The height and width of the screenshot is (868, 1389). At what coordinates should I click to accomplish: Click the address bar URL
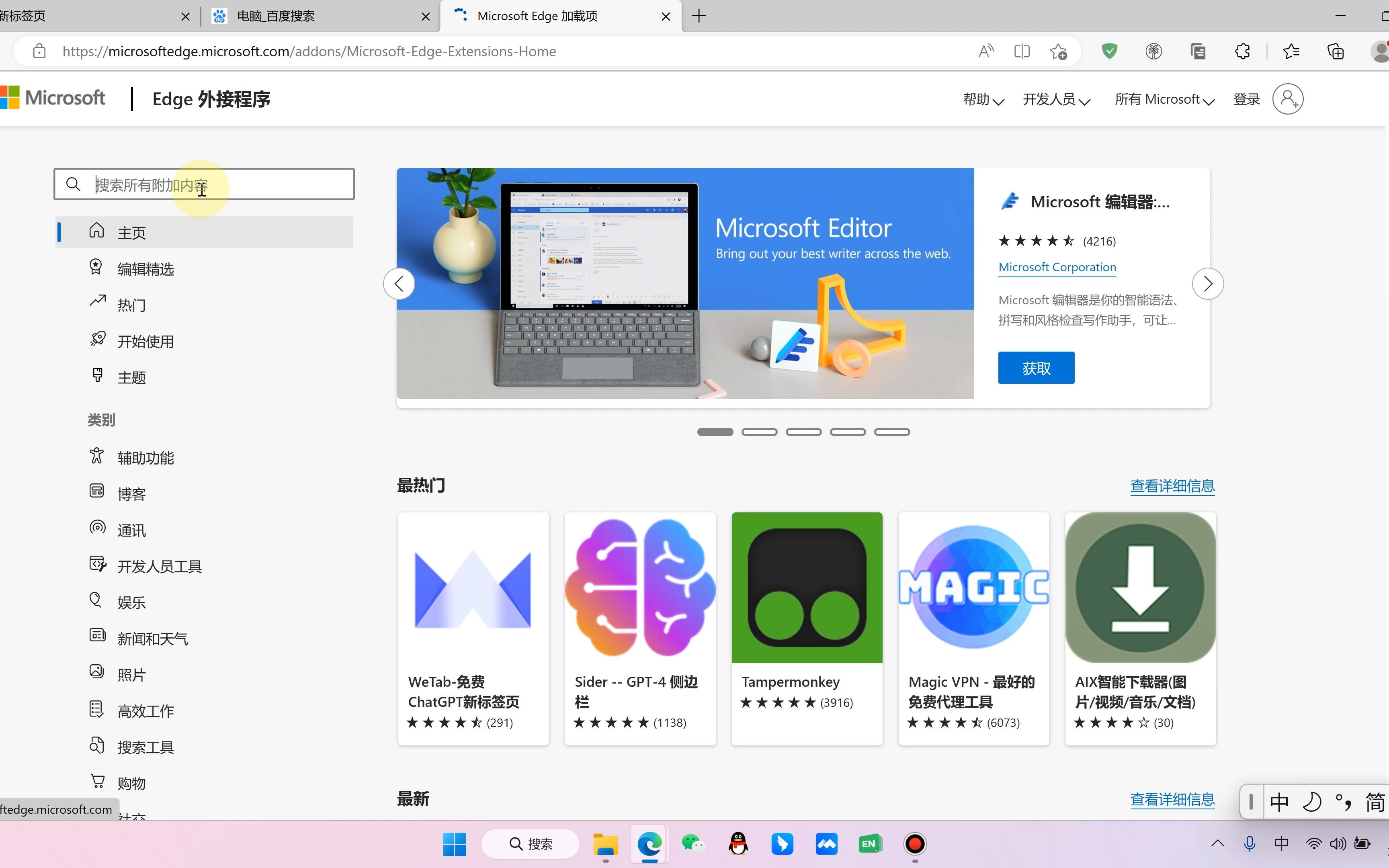pyautogui.click(x=309, y=51)
